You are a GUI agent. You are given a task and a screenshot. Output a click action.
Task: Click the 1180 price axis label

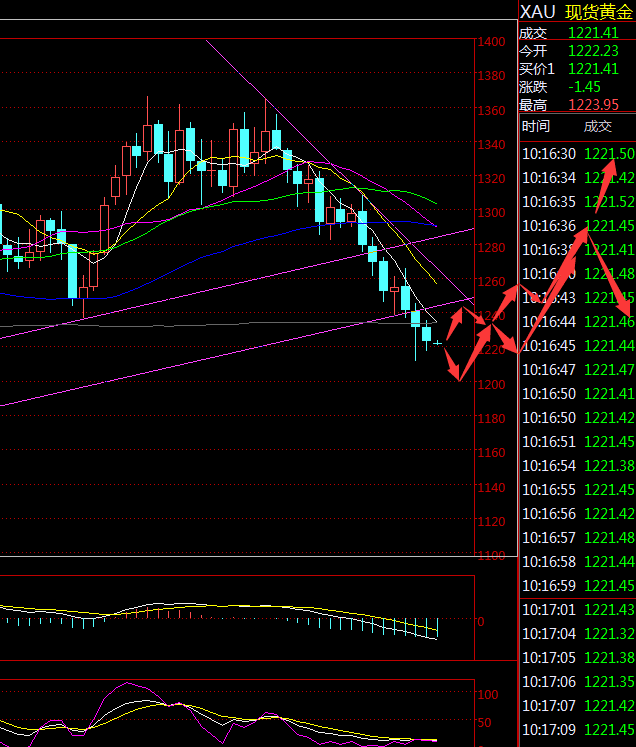tap(491, 418)
